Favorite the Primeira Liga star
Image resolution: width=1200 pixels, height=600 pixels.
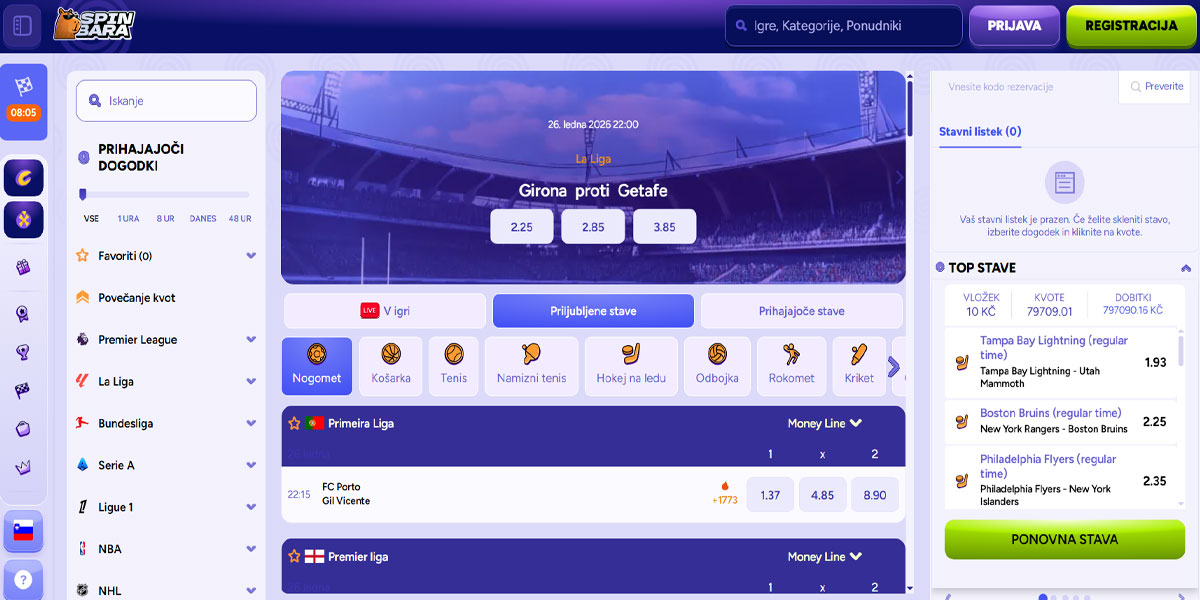click(x=294, y=423)
